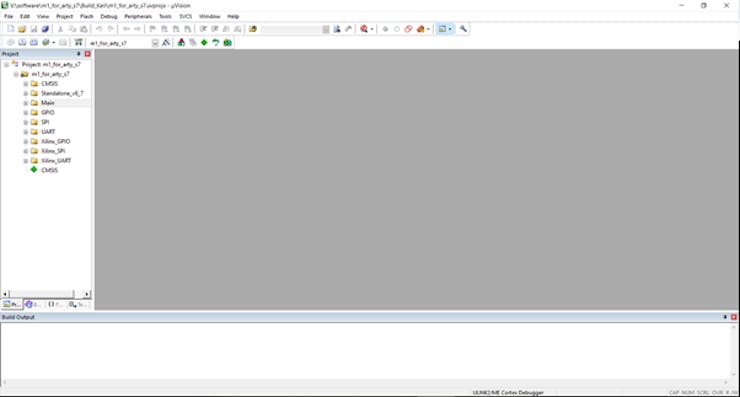
Task: Click the Pack Installer icon
Action: (227, 43)
